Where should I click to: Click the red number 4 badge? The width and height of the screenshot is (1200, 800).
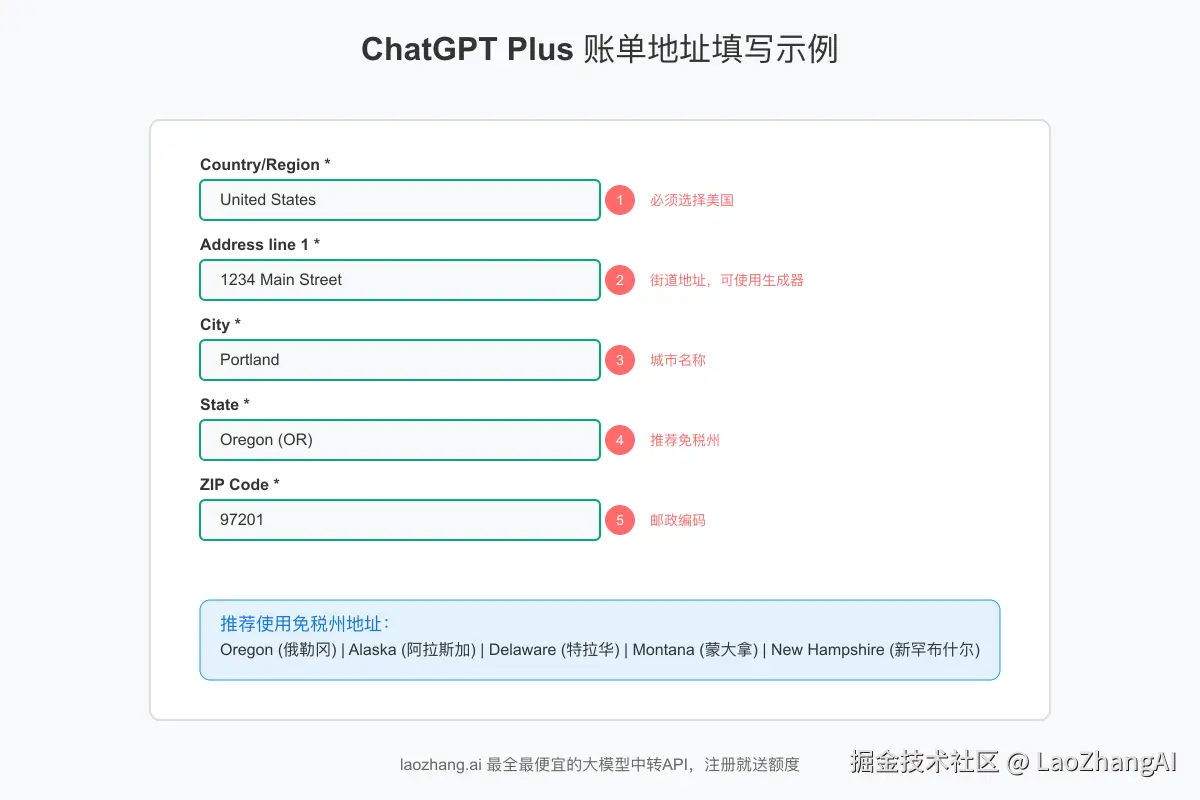(620, 440)
